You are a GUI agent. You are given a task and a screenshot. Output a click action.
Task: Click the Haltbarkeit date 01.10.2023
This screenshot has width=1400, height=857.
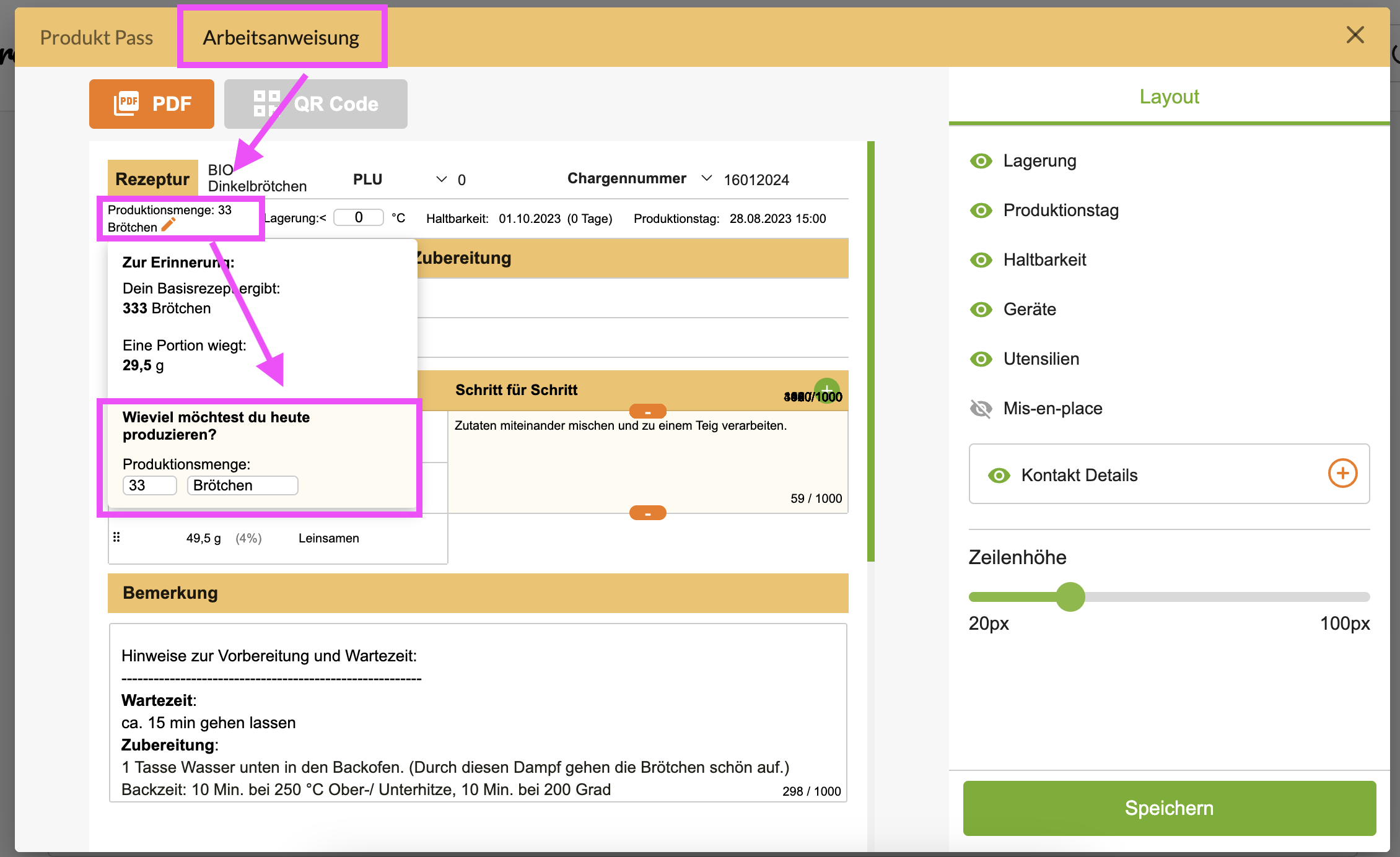pos(530,219)
